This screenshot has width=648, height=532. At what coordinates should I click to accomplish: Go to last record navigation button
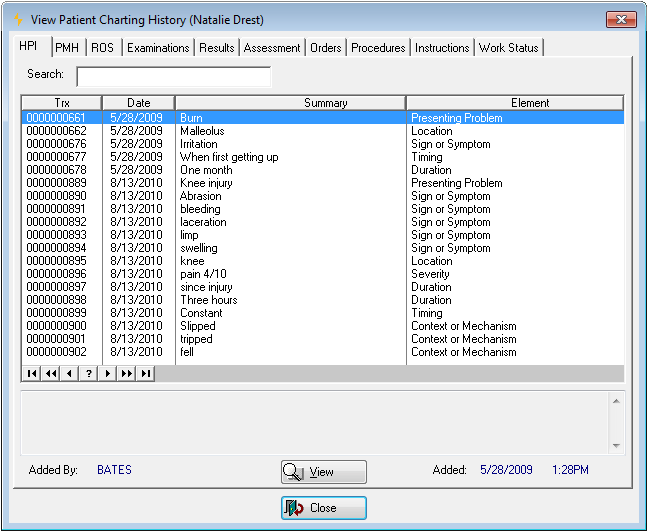pos(145,374)
